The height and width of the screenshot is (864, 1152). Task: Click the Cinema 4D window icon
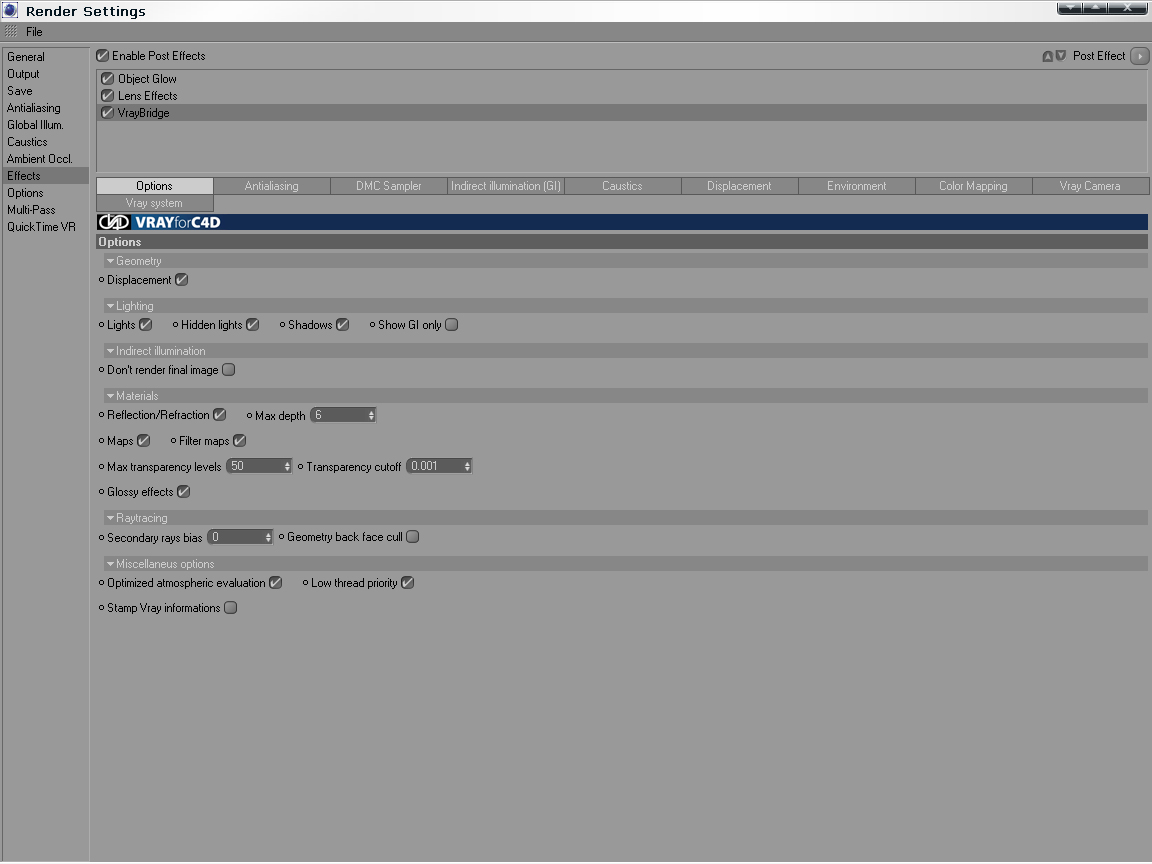point(10,10)
